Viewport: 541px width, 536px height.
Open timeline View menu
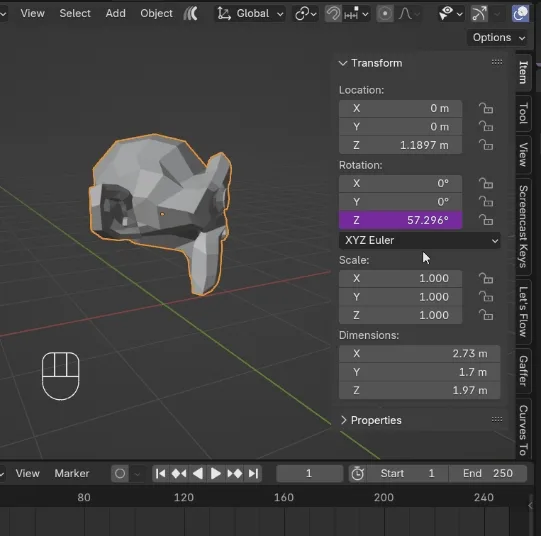27,473
